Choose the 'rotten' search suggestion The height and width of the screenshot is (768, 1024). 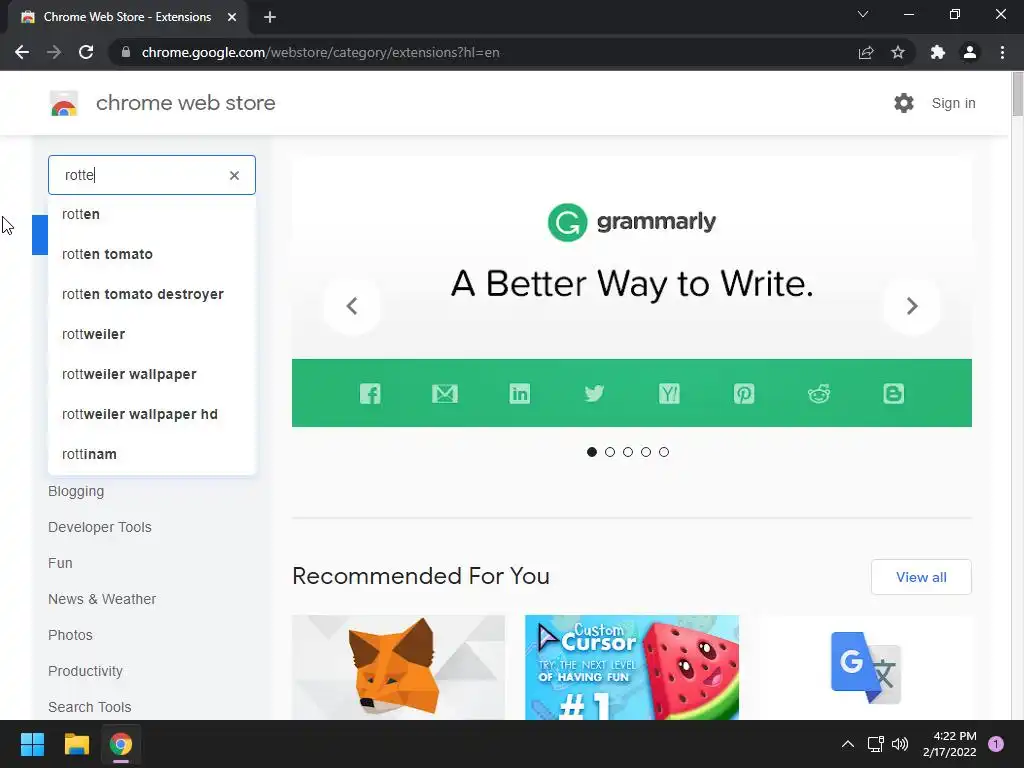click(152, 214)
